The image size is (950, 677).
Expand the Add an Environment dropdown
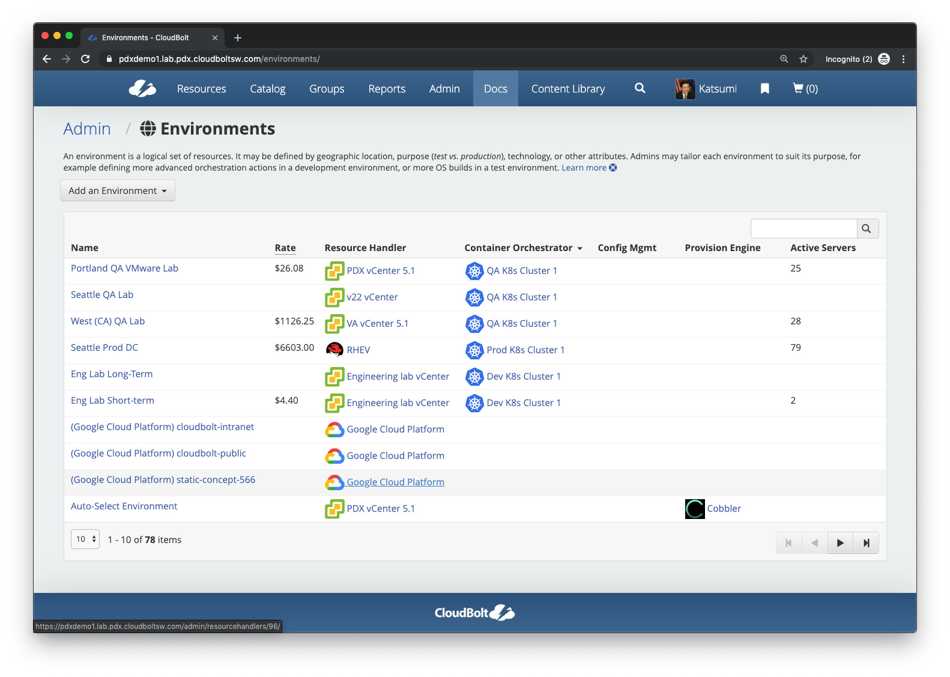click(x=118, y=190)
